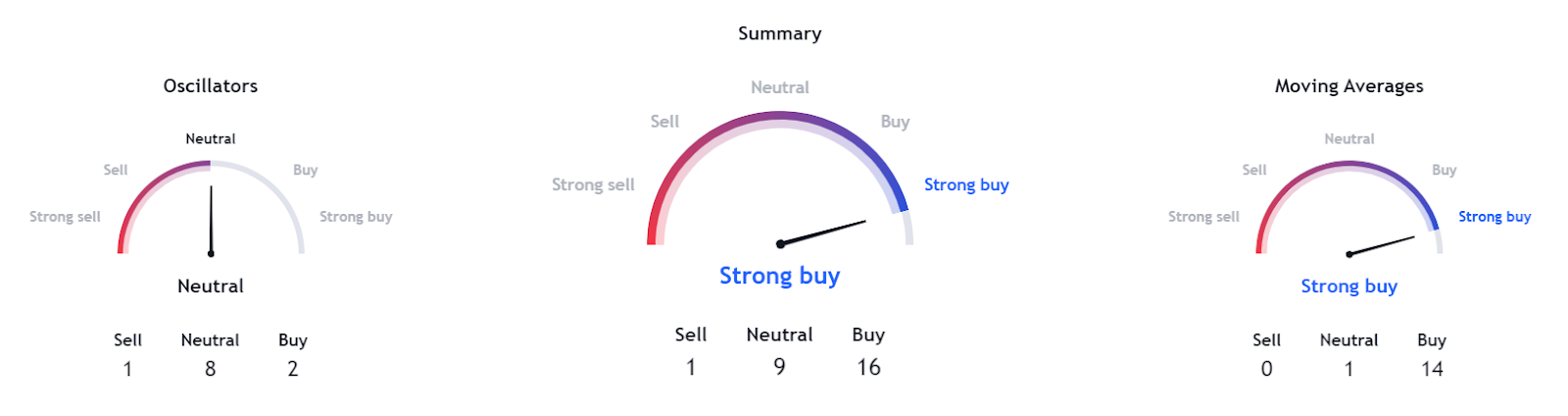The image size is (1568, 416).
Task: Click the Oscillators gauge needle
Action: pyautogui.click(x=211, y=221)
